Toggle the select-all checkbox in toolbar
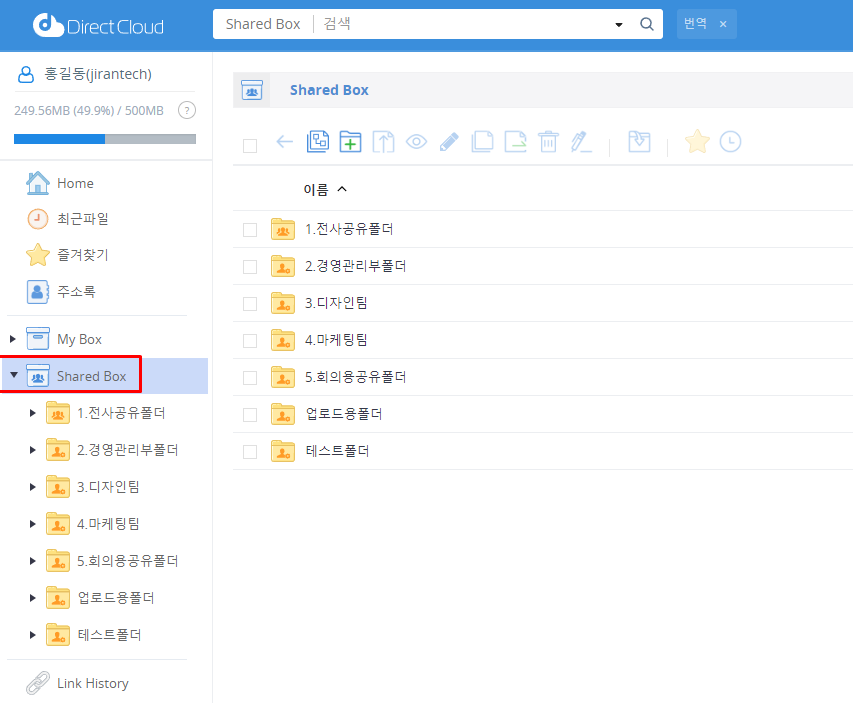 pos(250,145)
